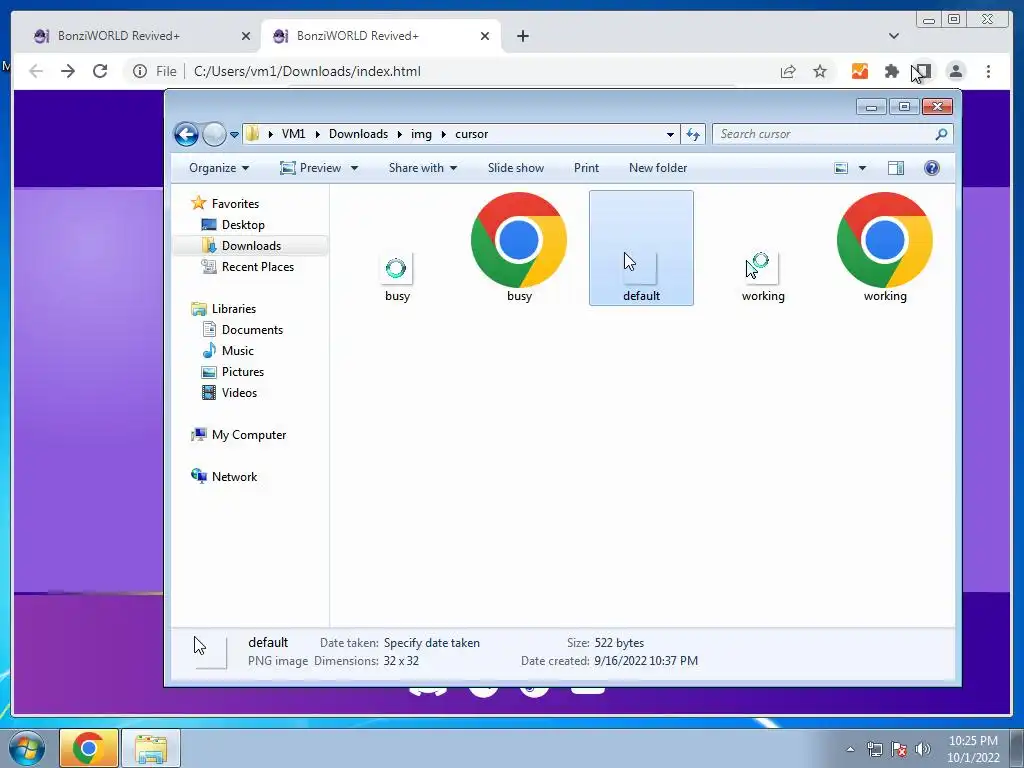Click the orange extension icon in Chrome

click(x=859, y=71)
